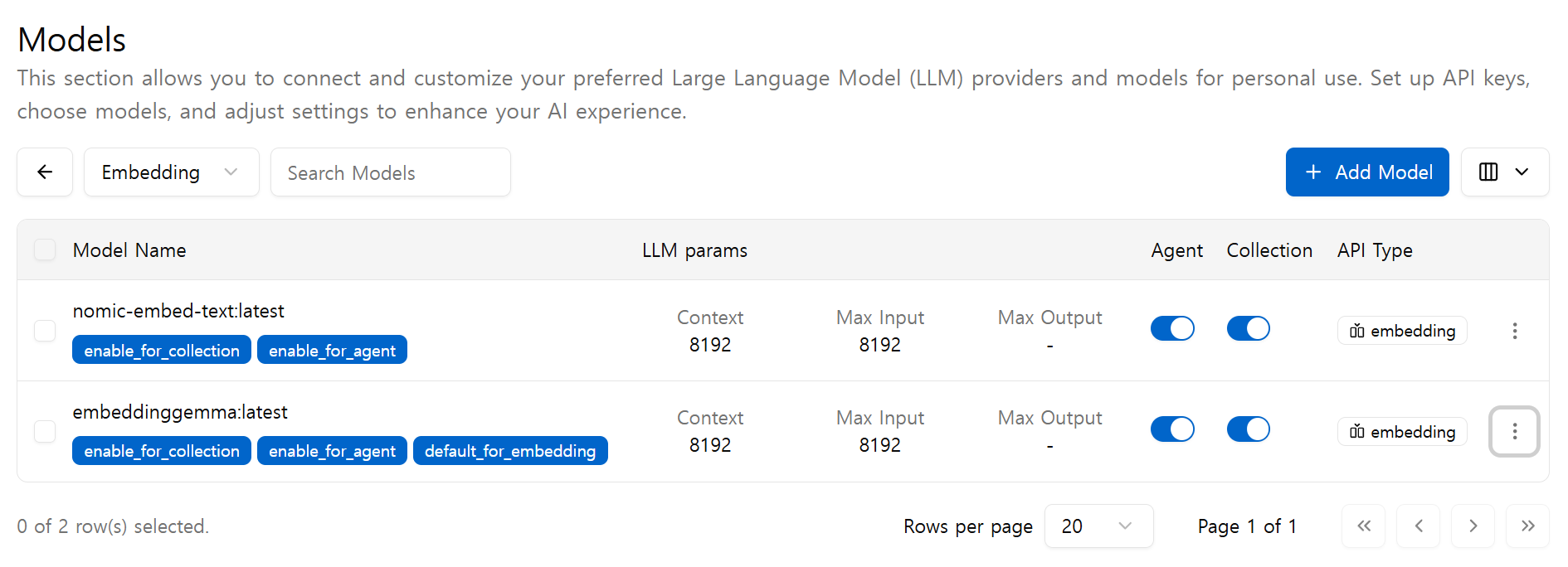Viewport: 1568px width, 567px height.
Task: Click the Add Model button
Action: [x=1367, y=172]
